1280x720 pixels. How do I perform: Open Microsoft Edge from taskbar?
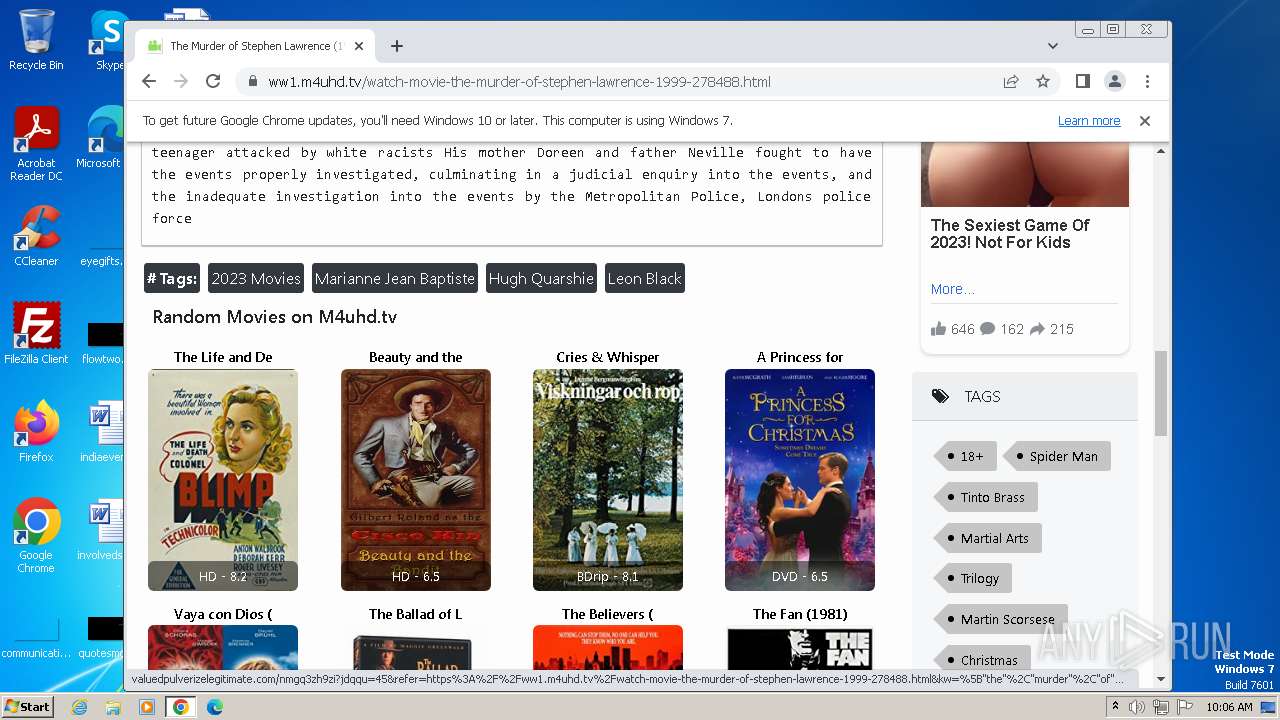point(215,707)
